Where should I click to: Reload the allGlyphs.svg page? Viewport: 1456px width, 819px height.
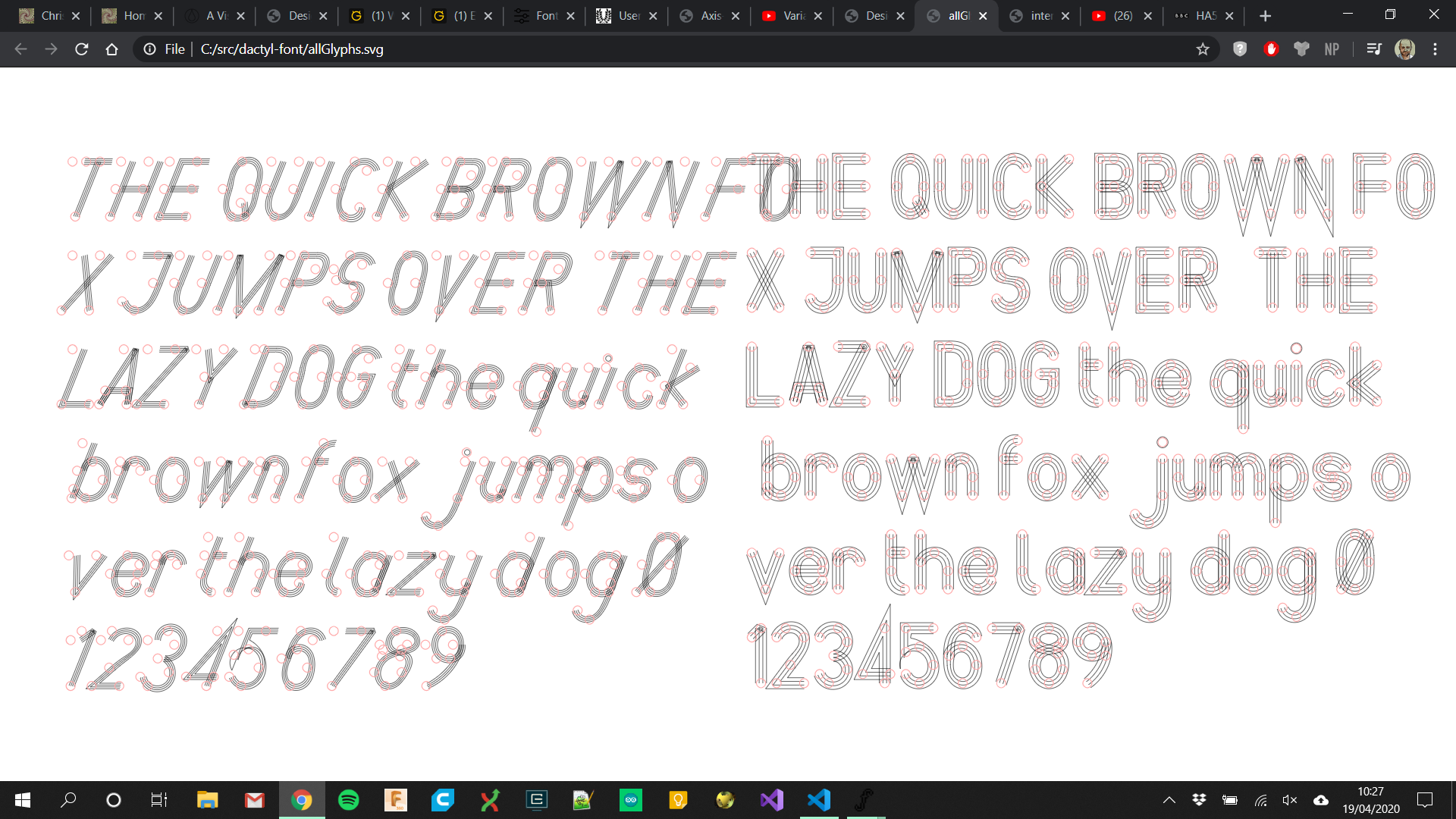[82, 49]
